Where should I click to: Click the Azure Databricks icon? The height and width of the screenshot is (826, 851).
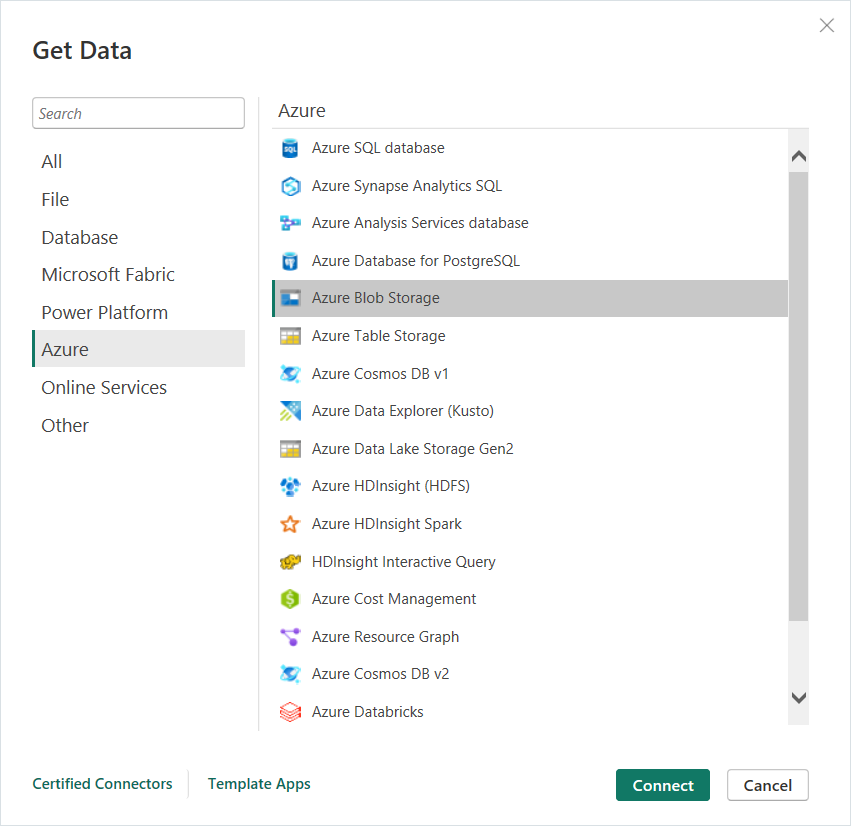[x=290, y=711]
